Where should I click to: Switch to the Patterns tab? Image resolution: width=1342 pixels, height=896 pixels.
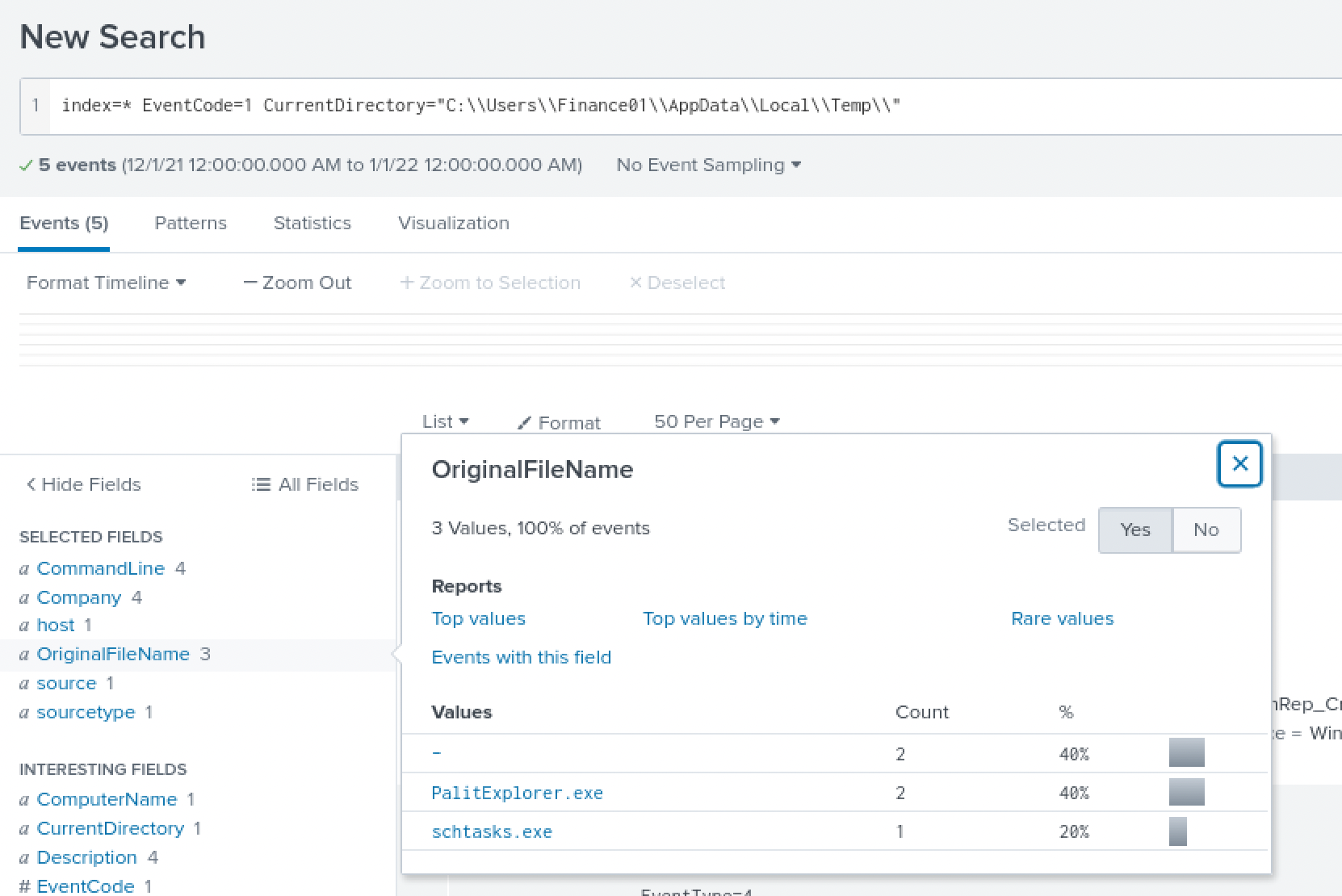(191, 223)
